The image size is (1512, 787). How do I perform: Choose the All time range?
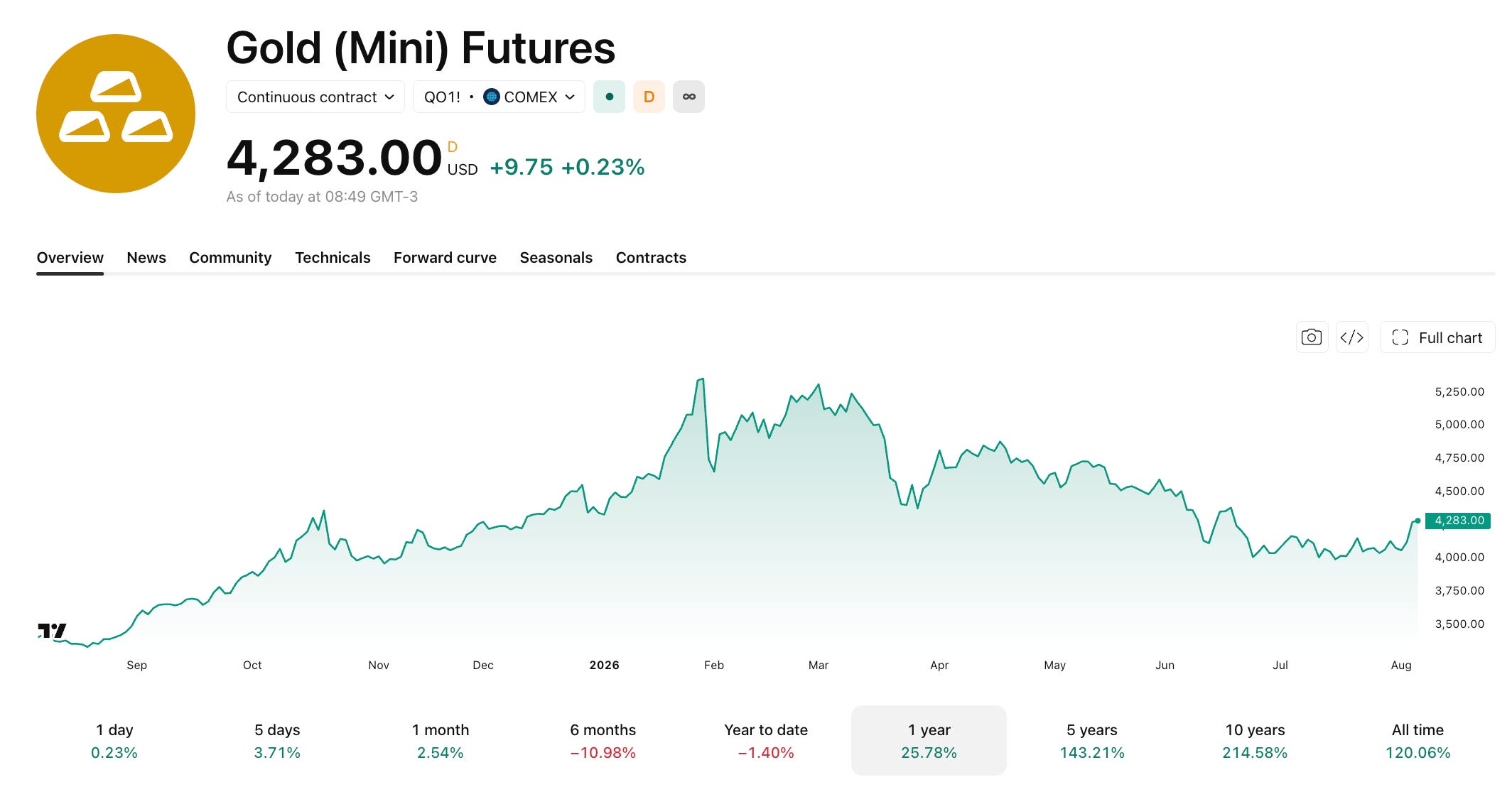(x=1417, y=741)
